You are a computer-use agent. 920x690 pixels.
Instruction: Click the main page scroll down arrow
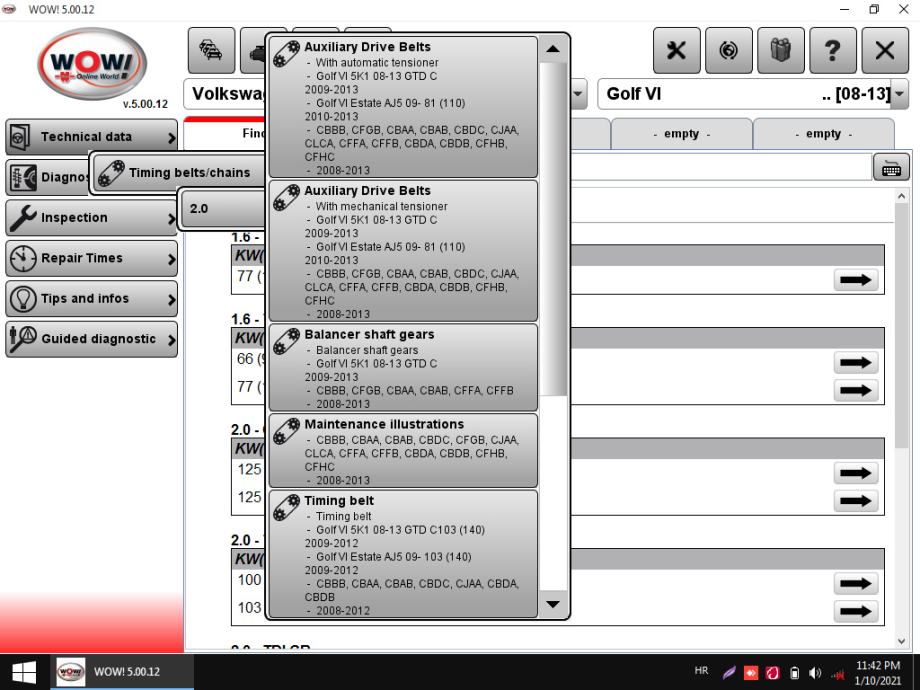[902, 642]
